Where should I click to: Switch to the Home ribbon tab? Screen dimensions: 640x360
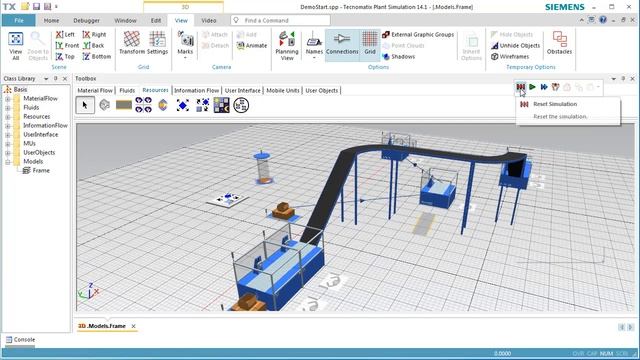tap(51, 20)
